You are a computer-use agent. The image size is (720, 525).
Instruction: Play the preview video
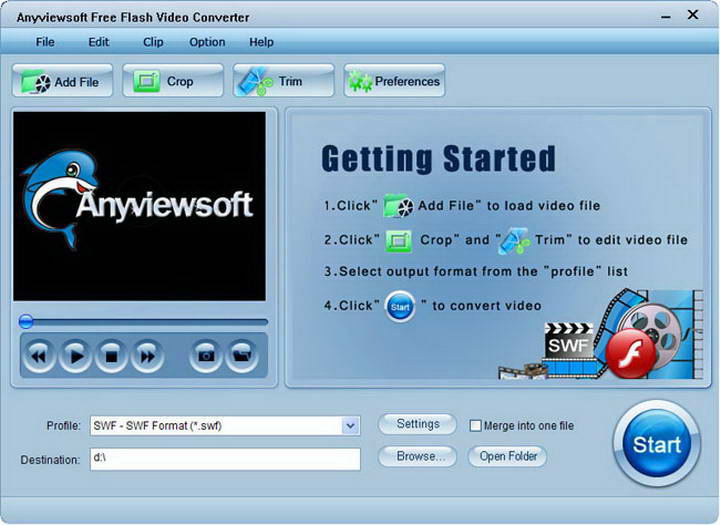pyautogui.click(x=75, y=356)
